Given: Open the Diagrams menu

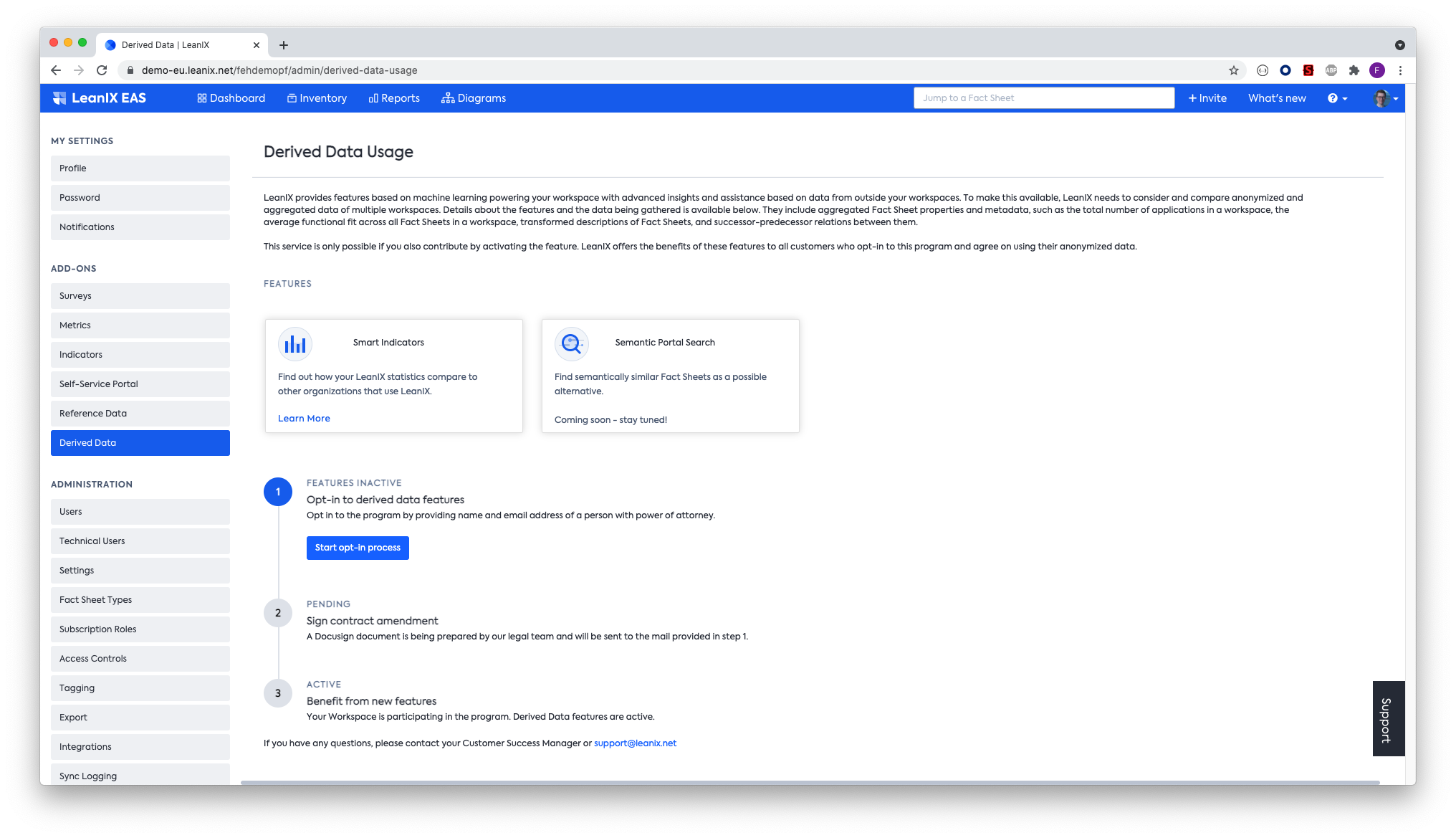Looking at the screenshot, I should [474, 98].
